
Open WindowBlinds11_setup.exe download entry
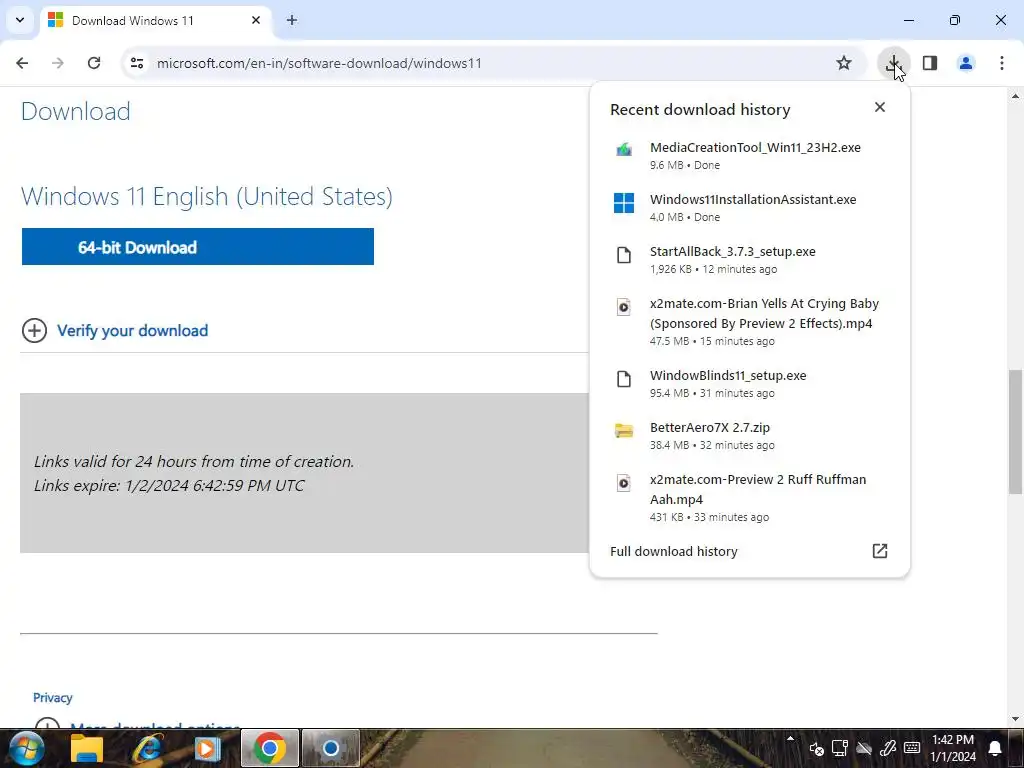click(750, 383)
